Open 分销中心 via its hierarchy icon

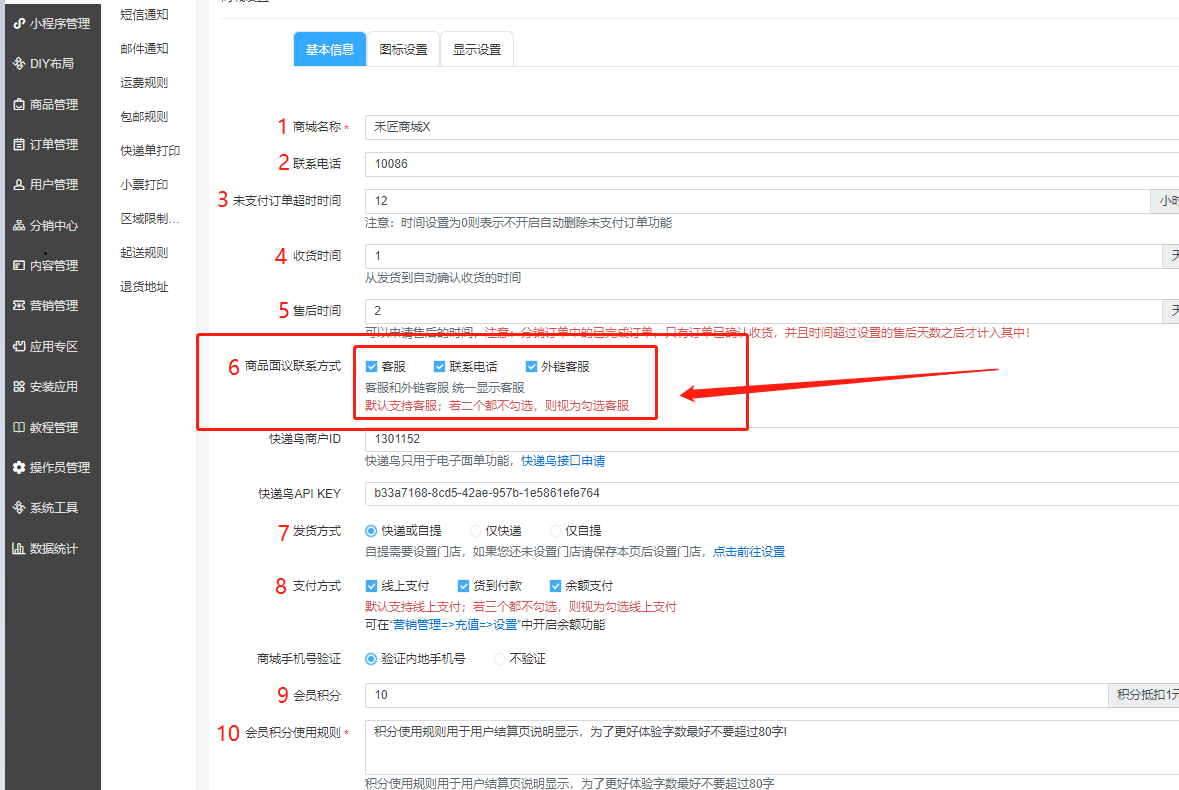(x=19, y=226)
